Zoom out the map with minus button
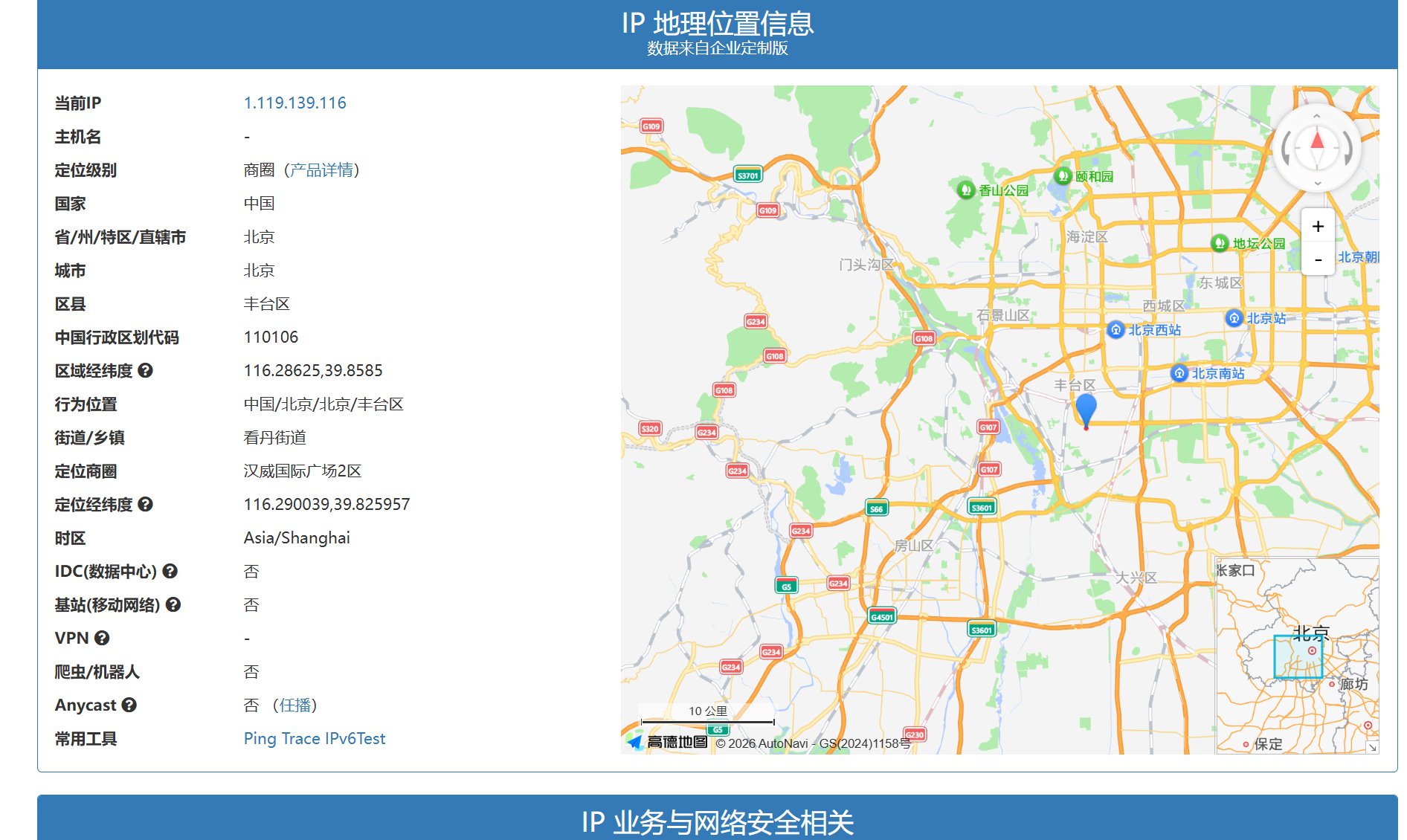This screenshot has height=840, width=1407. pyautogui.click(x=1318, y=259)
